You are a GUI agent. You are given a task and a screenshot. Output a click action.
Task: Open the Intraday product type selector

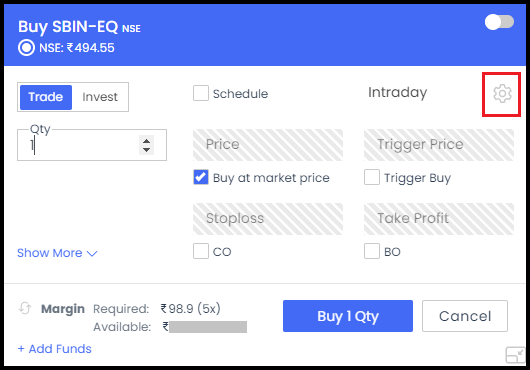(398, 93)
